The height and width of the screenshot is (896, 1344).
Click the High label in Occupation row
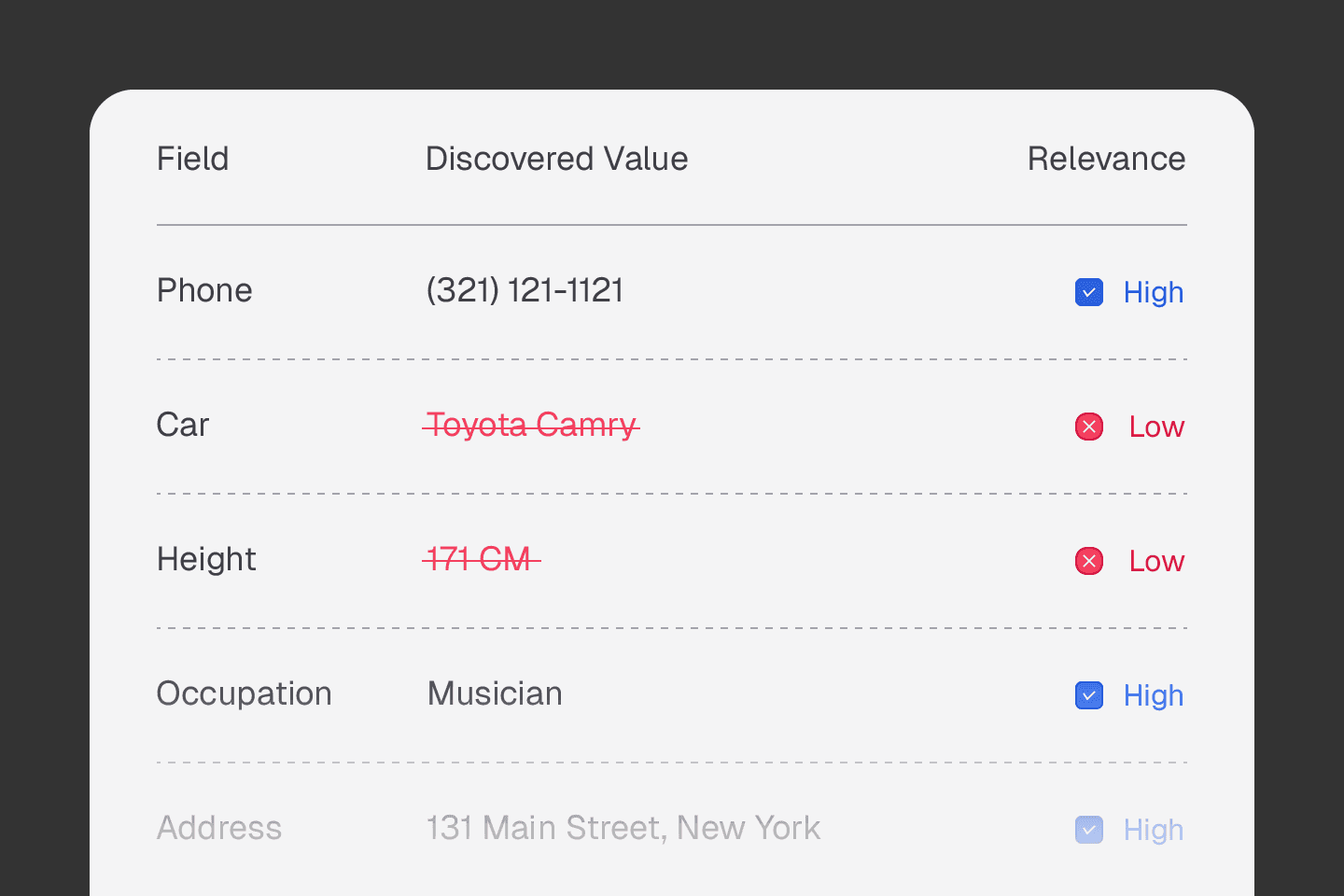click(x=1153, y=695)
